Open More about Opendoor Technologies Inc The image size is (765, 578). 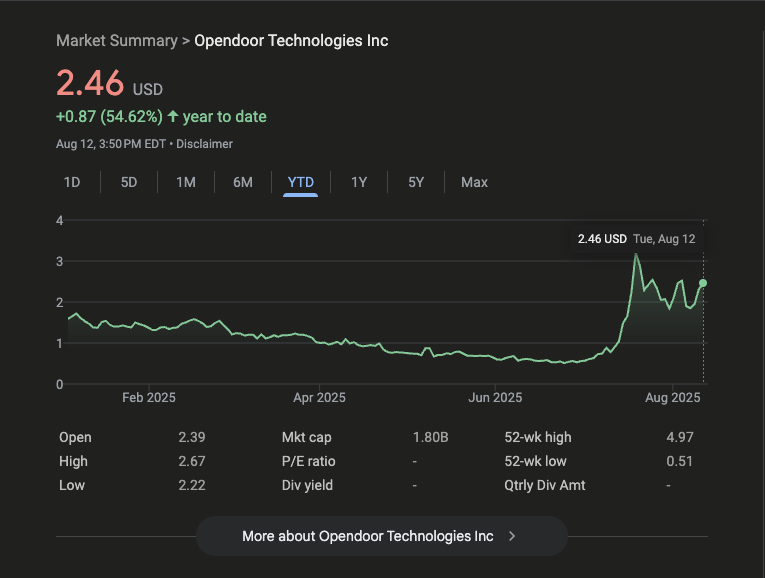click(x=381, y=536)
